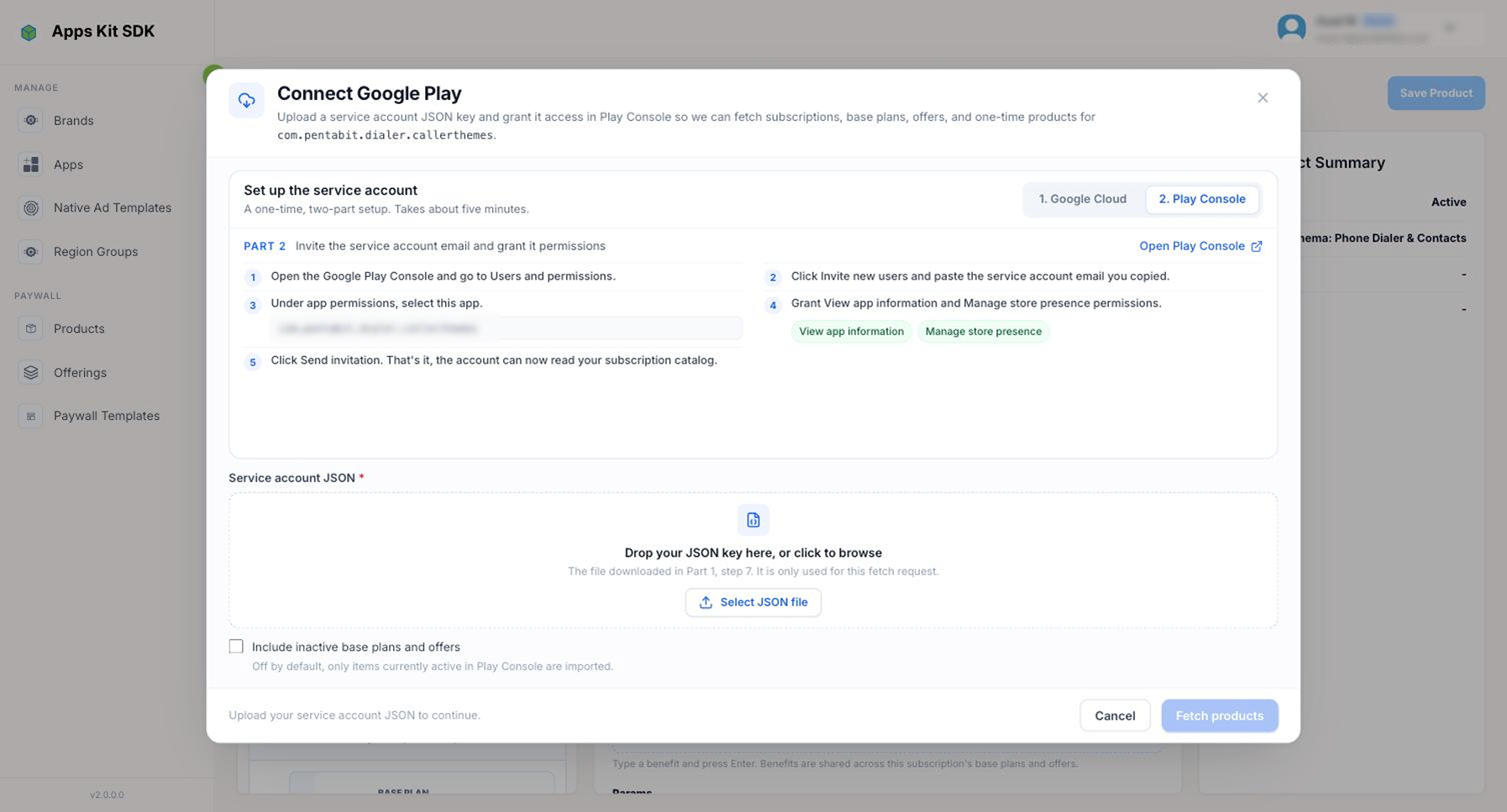Open the Products menu item

(79, 328)
